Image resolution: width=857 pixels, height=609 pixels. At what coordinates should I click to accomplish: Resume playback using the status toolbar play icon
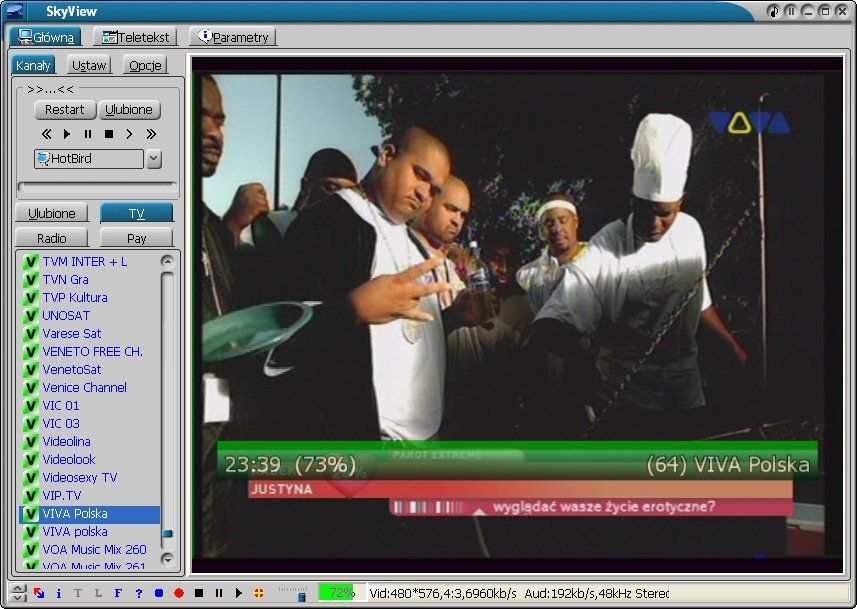(x=238, y=593)
